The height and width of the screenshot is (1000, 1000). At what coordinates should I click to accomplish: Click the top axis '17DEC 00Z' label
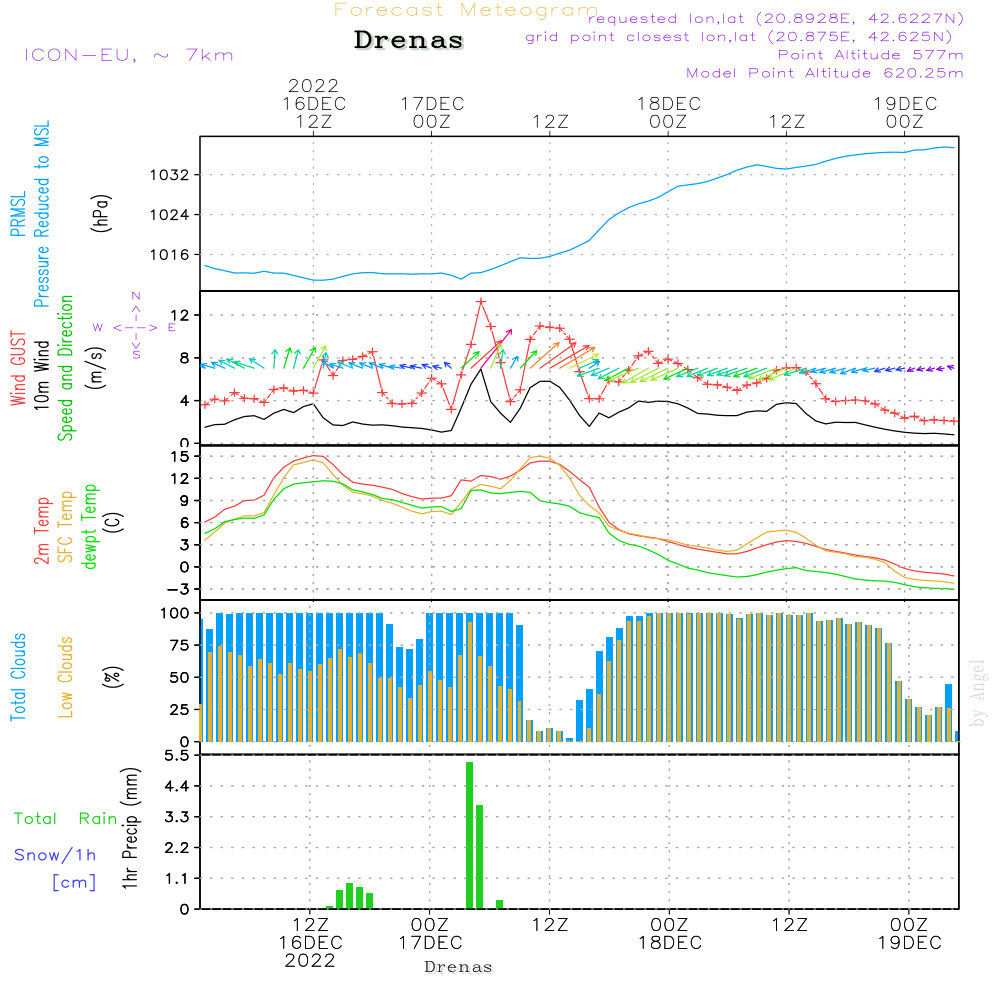pos(432,112)
